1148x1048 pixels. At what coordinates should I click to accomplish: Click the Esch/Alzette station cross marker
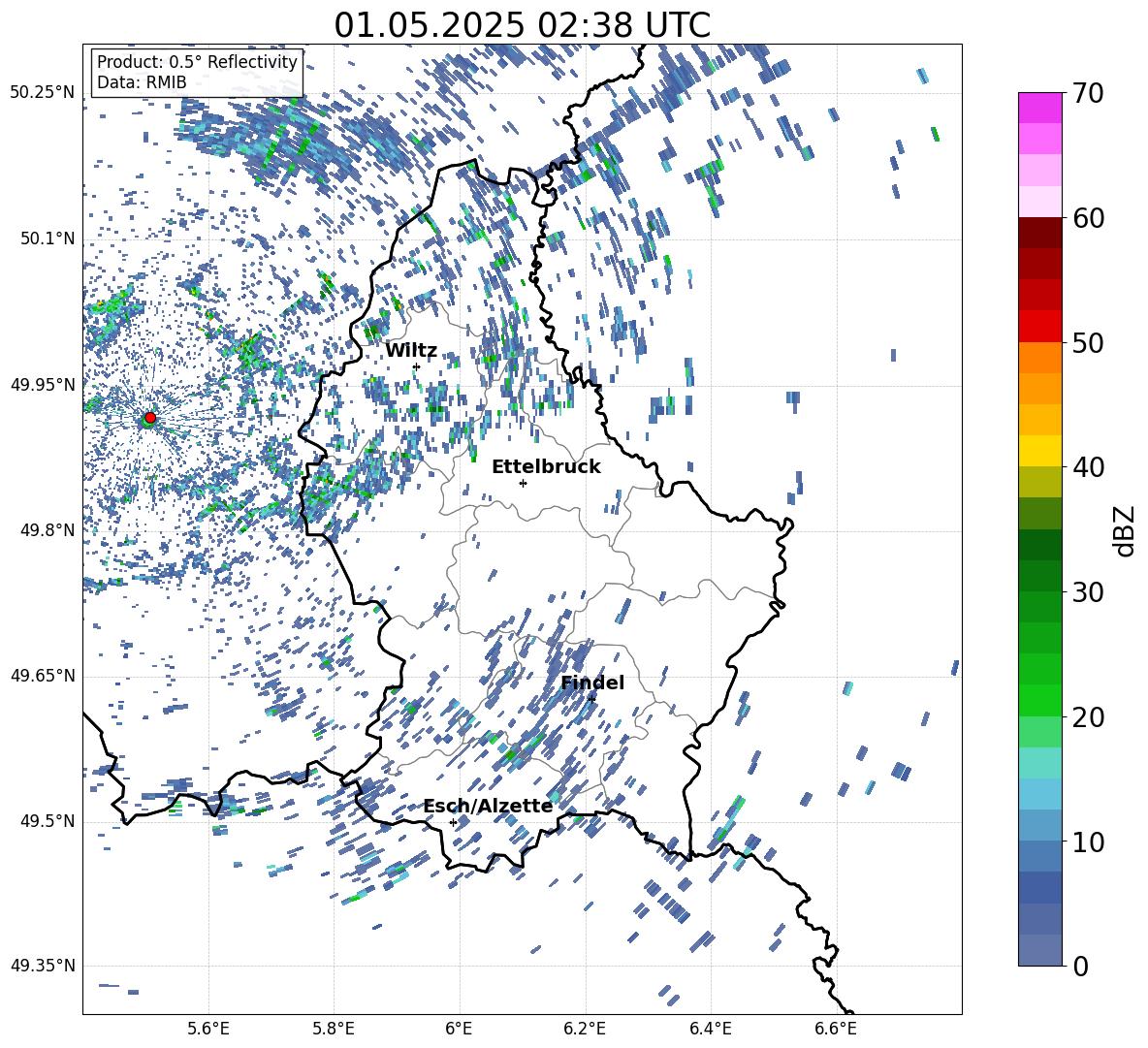[453, 822]
